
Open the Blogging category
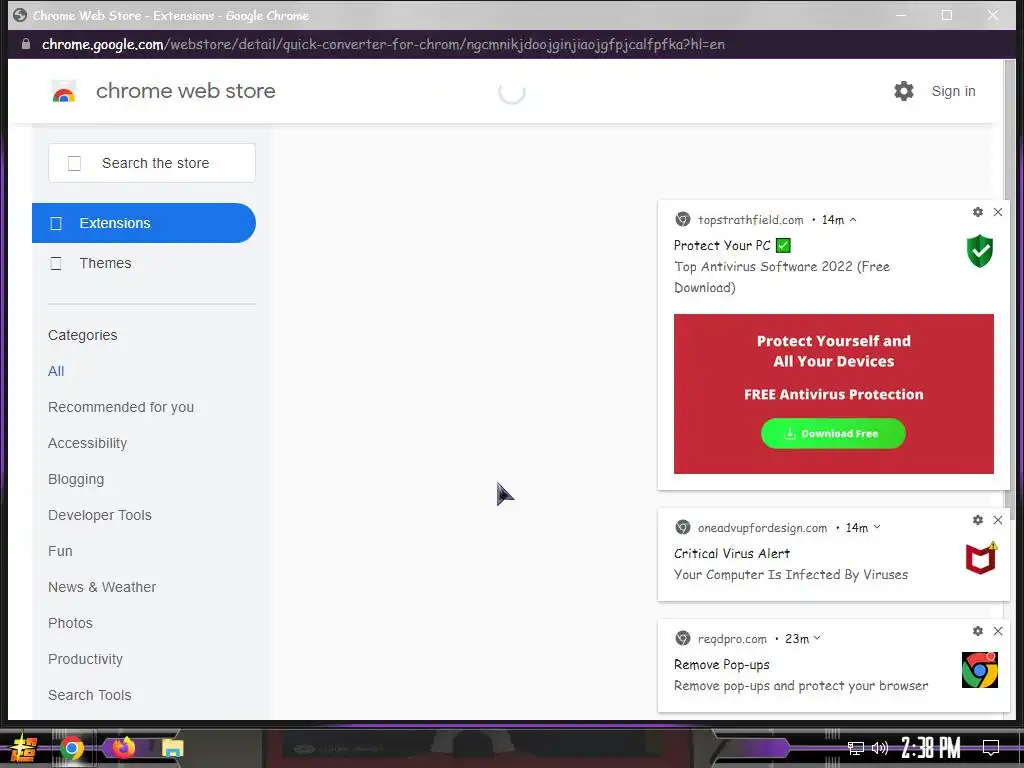coord(76,479)
